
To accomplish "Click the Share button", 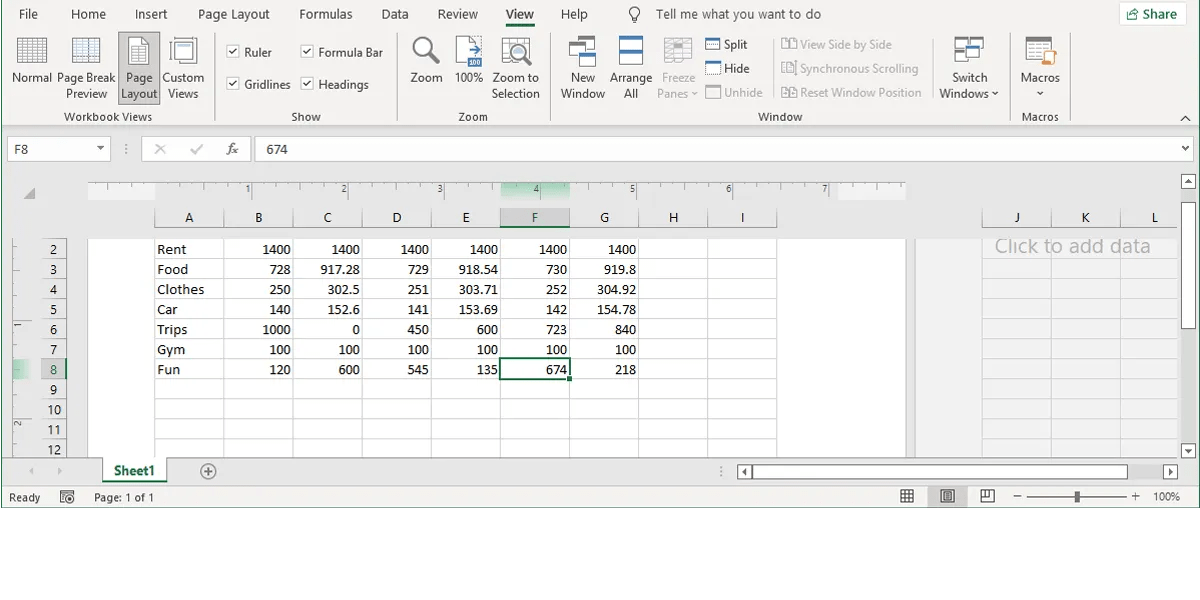I will pyautogui.click(x=1152, y=13).
